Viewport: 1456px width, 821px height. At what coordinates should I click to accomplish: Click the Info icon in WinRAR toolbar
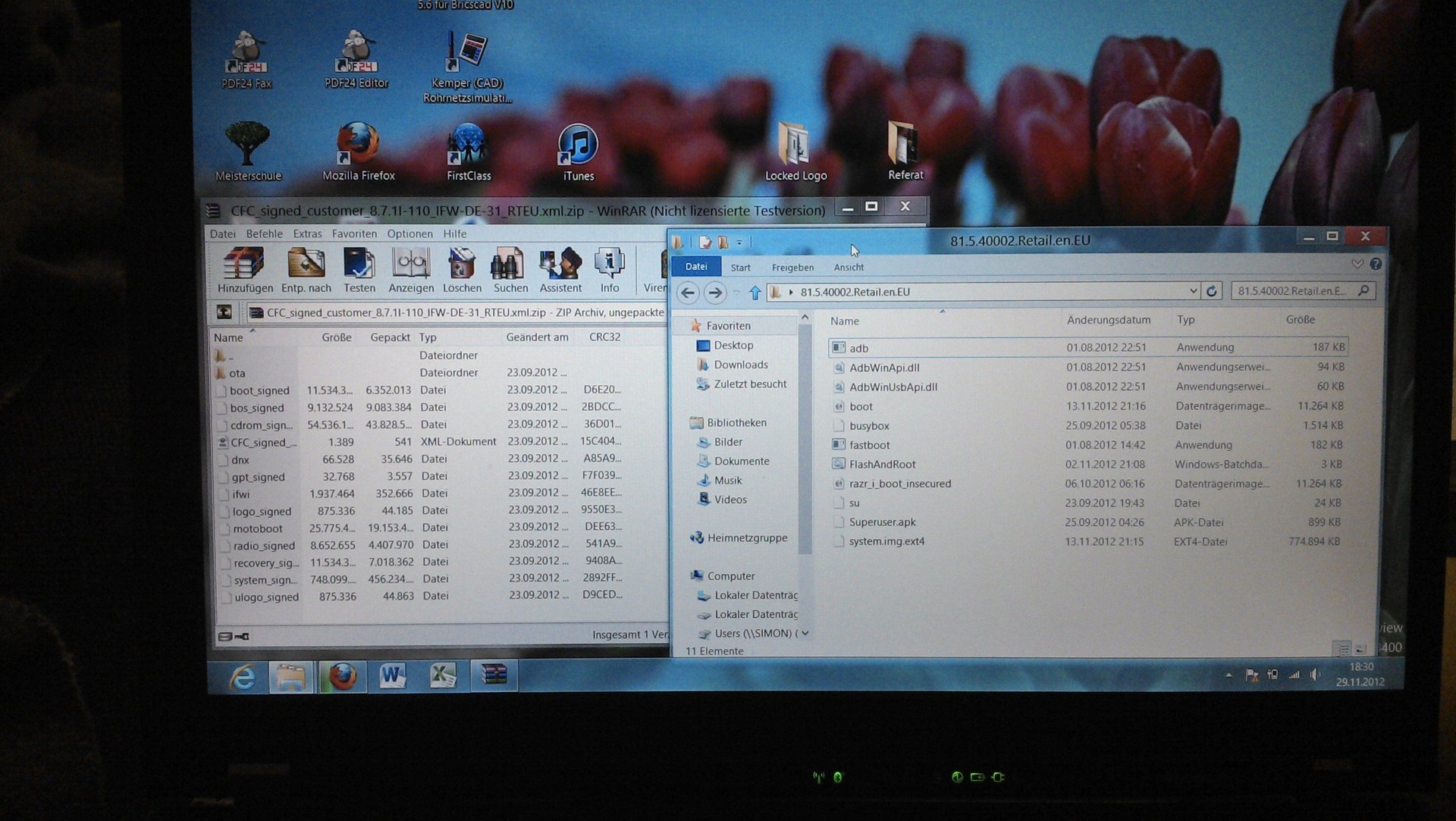pos(610,271)
